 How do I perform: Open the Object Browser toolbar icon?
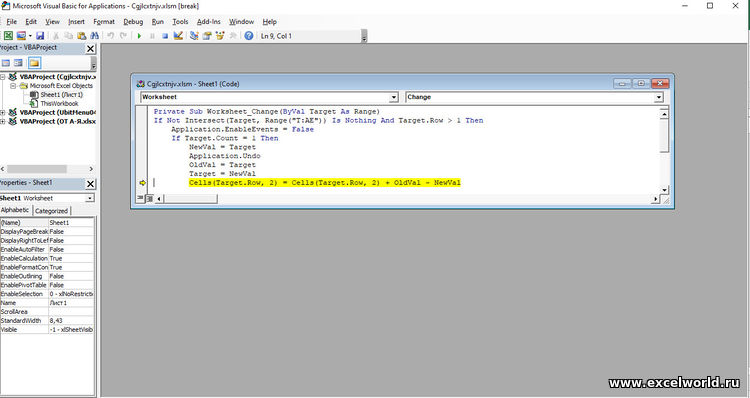pyautogui.click(x=220, y=36)
